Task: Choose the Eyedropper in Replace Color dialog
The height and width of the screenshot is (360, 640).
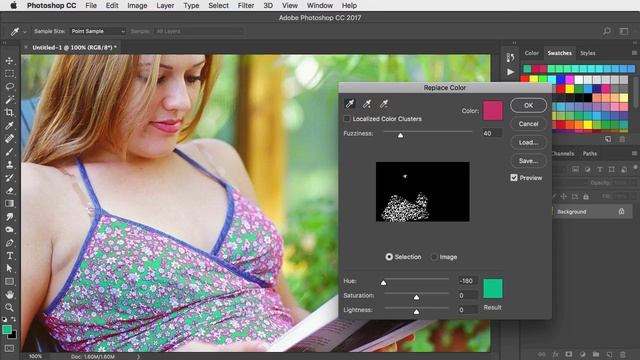Action: 350,104
